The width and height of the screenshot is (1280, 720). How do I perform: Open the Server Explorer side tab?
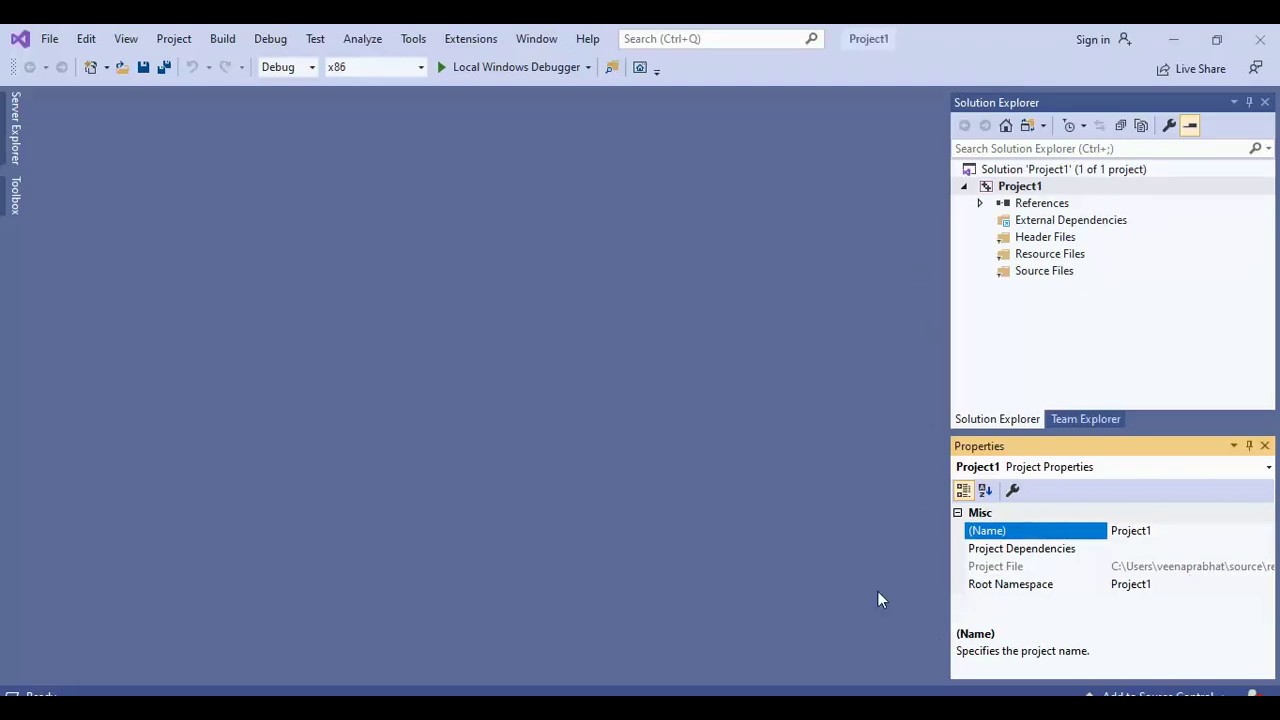point(15,128)
